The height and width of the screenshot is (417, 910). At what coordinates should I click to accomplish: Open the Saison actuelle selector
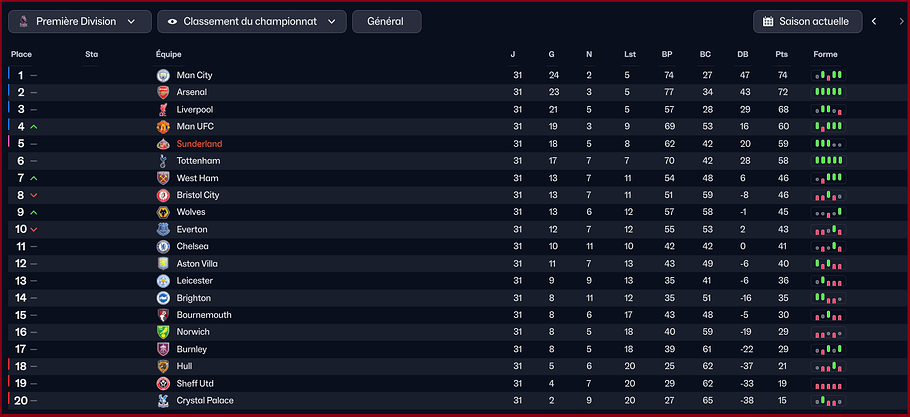[807, 21]
